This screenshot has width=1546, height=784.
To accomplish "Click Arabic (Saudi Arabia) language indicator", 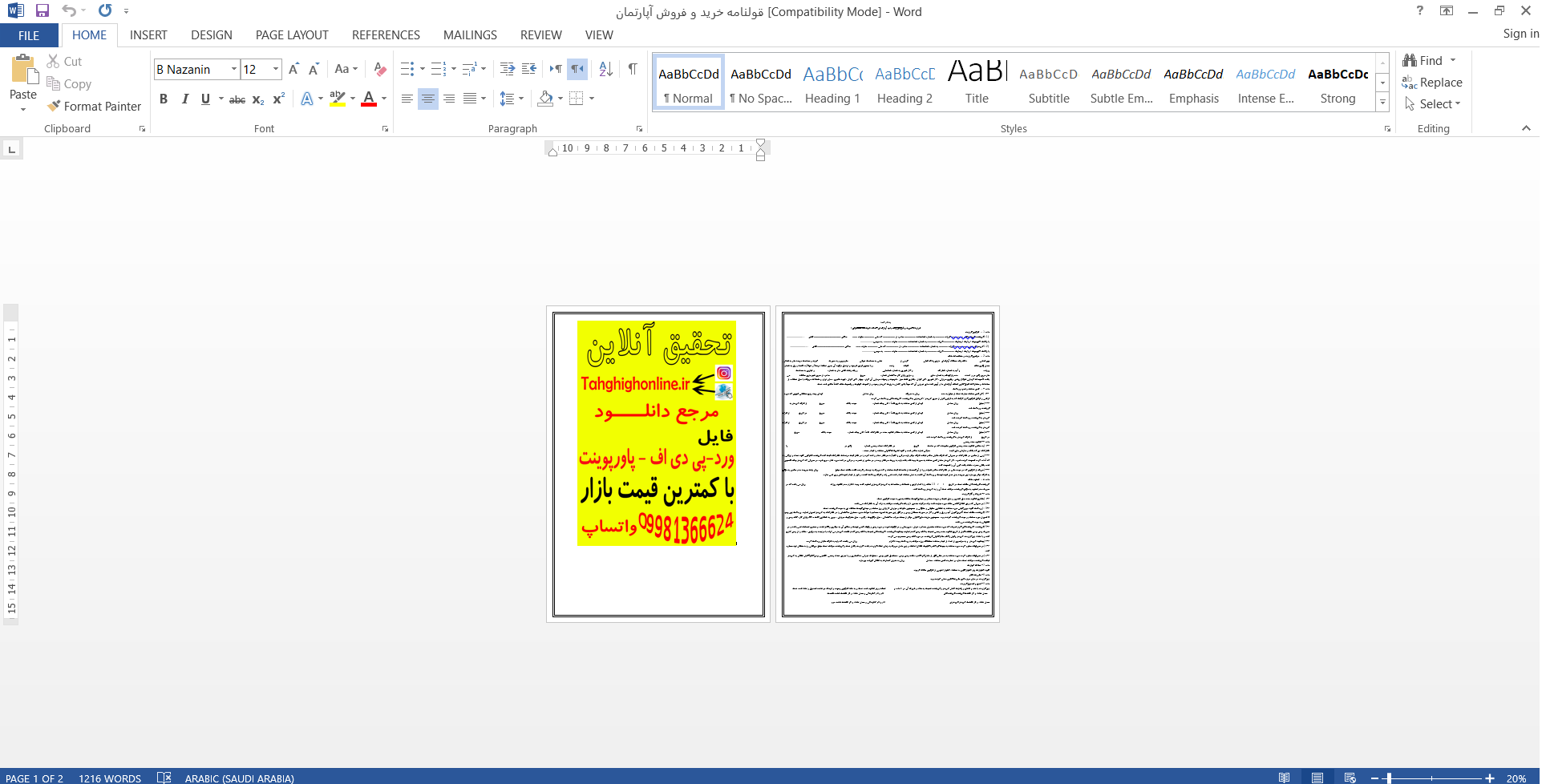I will (239, 778).
